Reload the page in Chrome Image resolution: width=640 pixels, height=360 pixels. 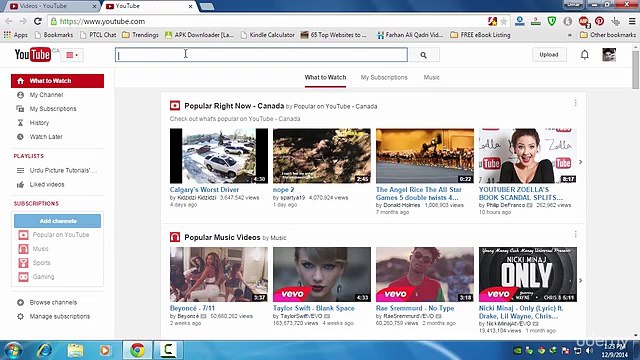point(38,21)
